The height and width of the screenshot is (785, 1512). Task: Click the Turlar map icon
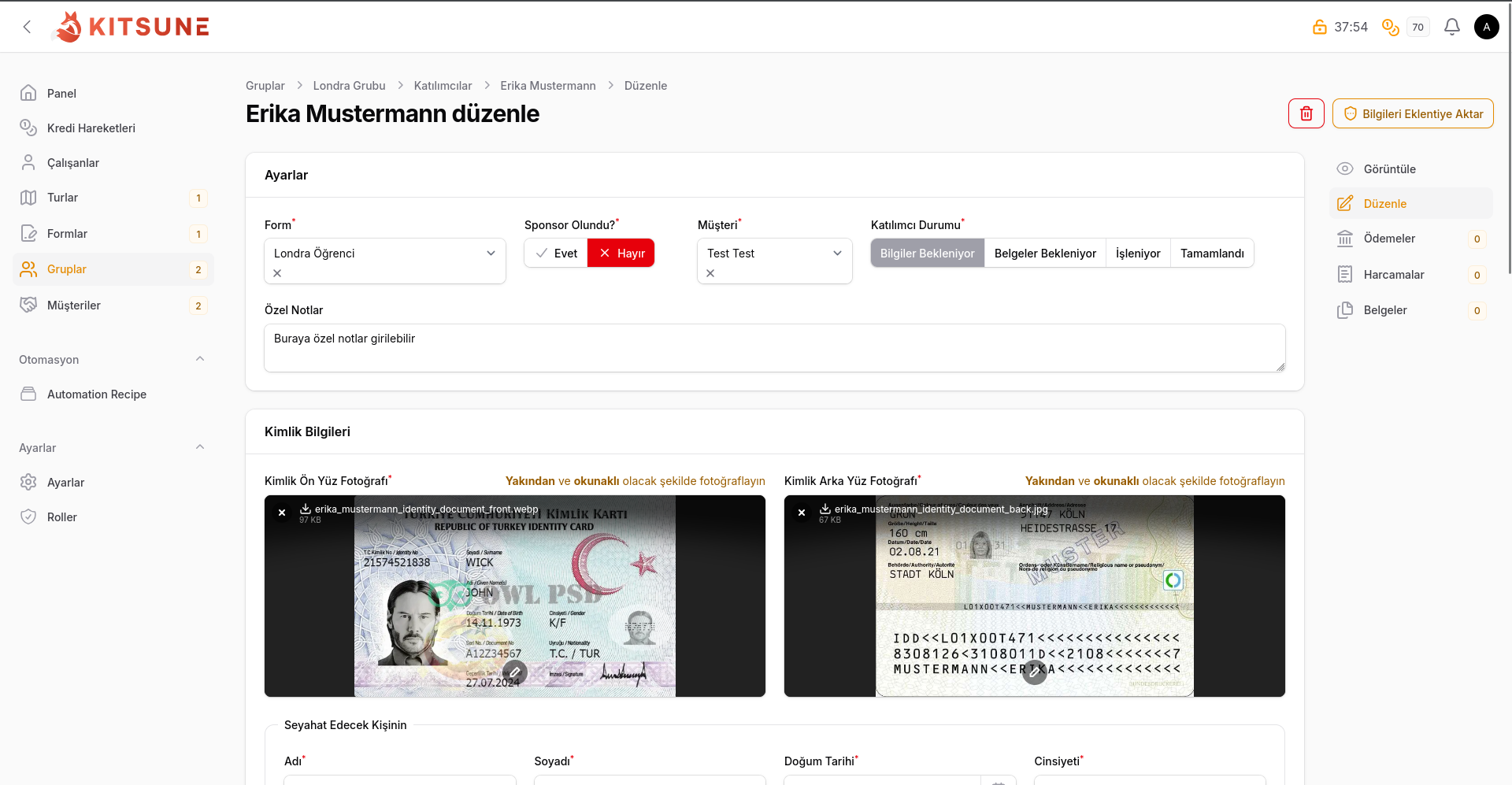coord(28,198)
